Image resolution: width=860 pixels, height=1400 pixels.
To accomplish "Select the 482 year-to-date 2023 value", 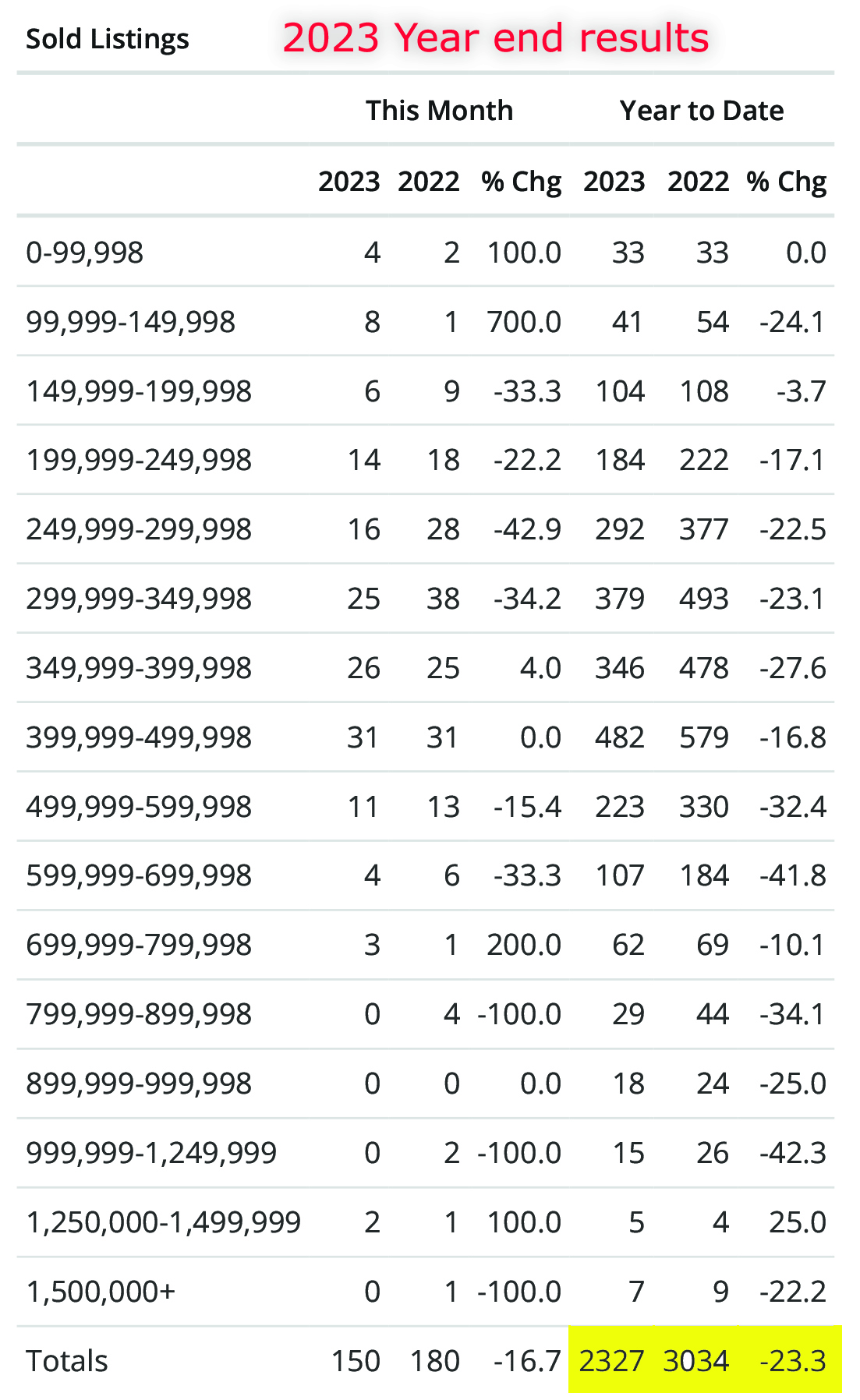I will (619, 737).
